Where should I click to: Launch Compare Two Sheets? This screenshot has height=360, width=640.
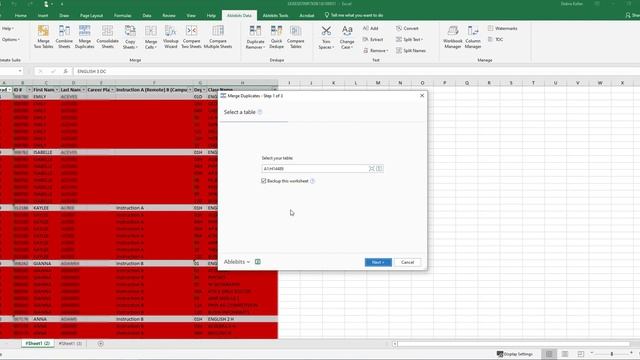191,37
